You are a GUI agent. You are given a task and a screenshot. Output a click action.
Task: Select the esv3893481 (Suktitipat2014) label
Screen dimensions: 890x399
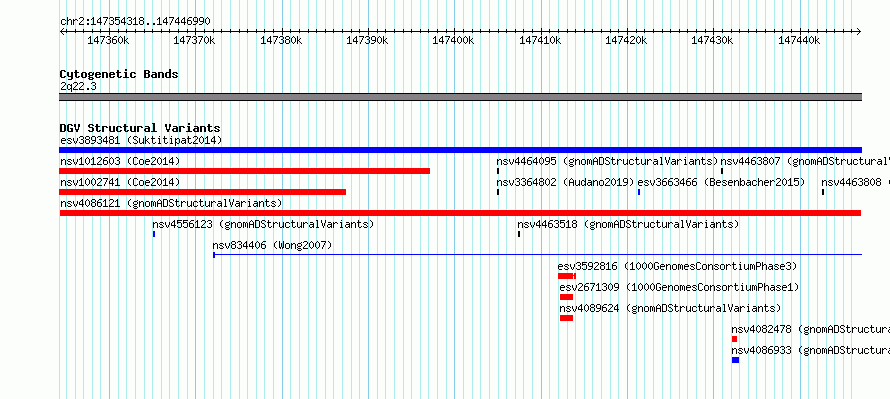[x=141, y=140]
